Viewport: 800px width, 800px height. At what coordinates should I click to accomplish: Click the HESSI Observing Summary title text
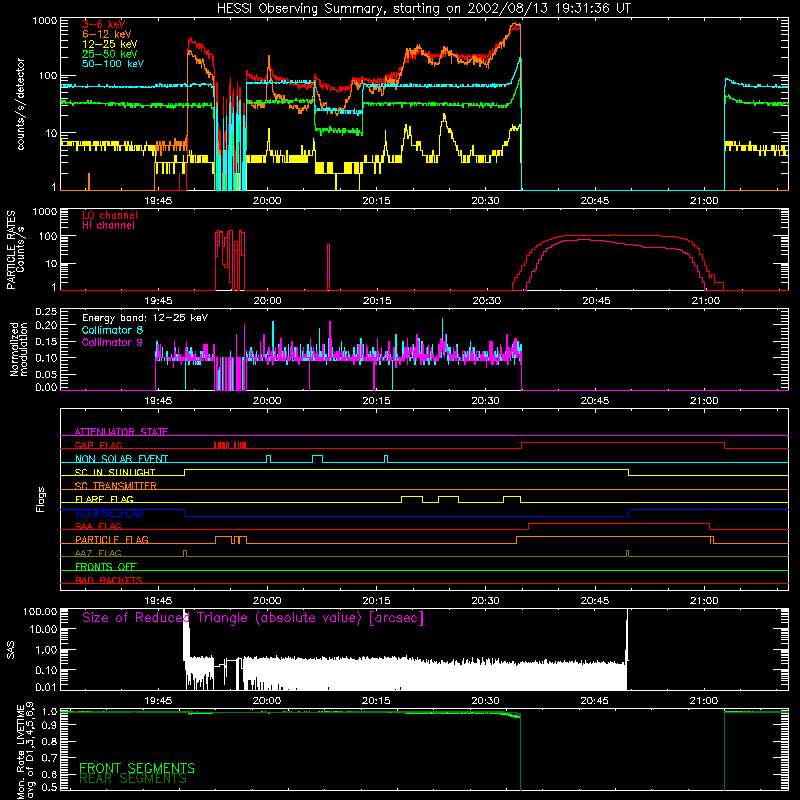423,9
